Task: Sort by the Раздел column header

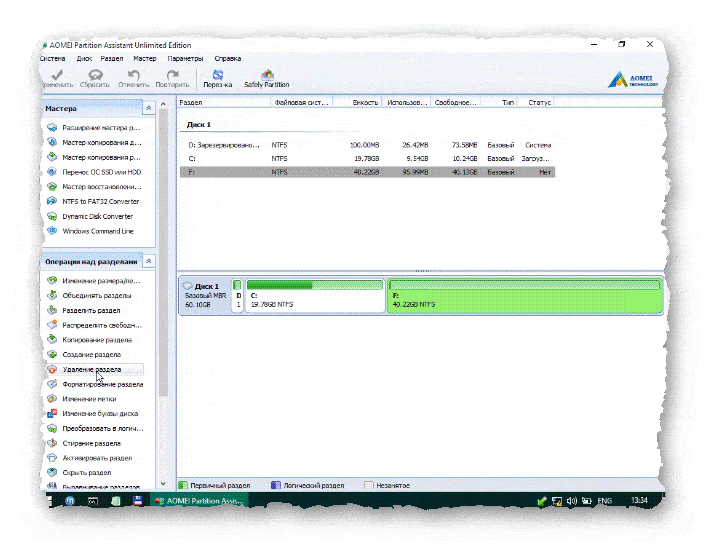Action: coord(224,102)
